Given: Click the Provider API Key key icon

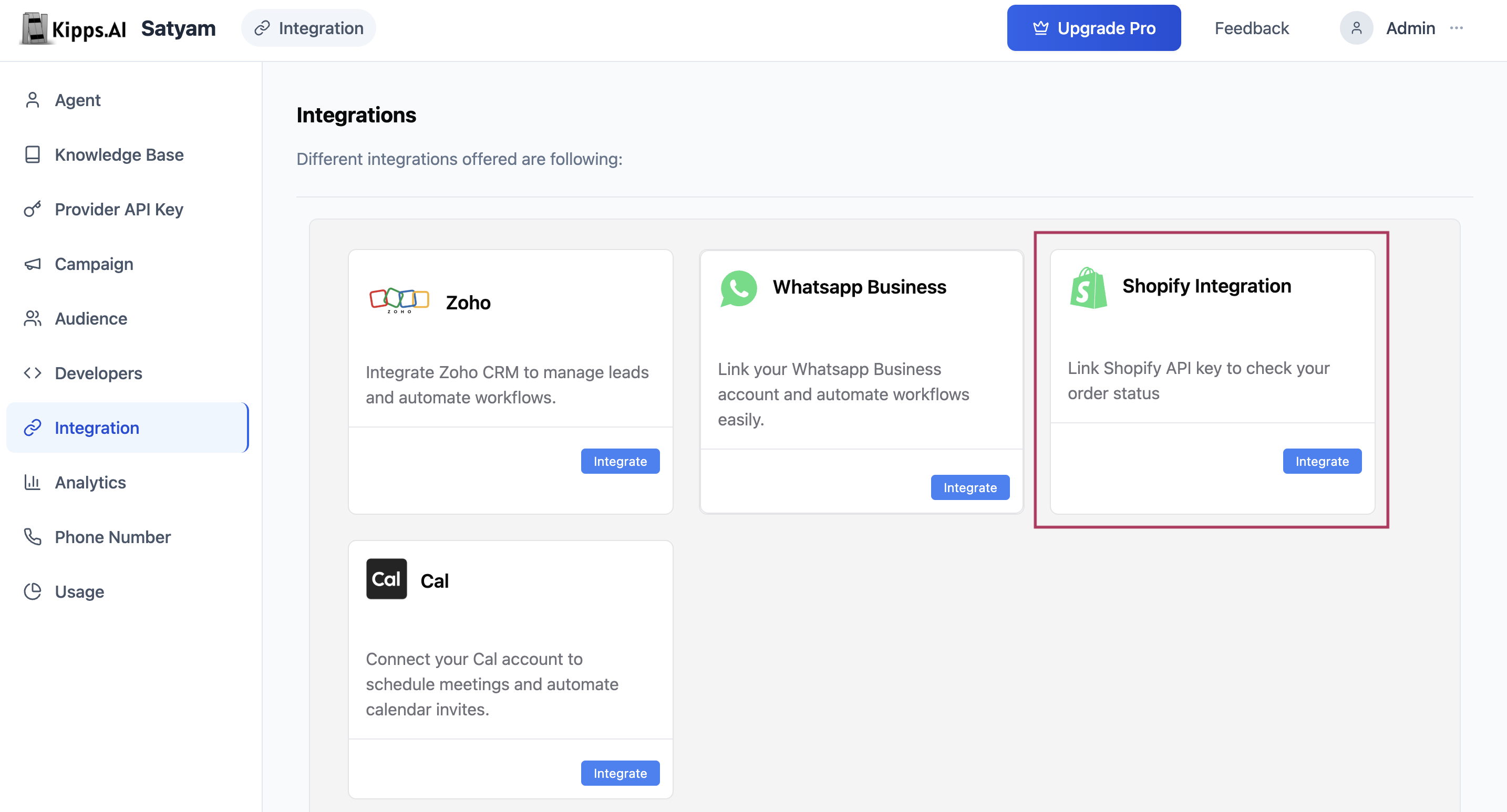Looking at the screenshot, I should coord(33,209).
